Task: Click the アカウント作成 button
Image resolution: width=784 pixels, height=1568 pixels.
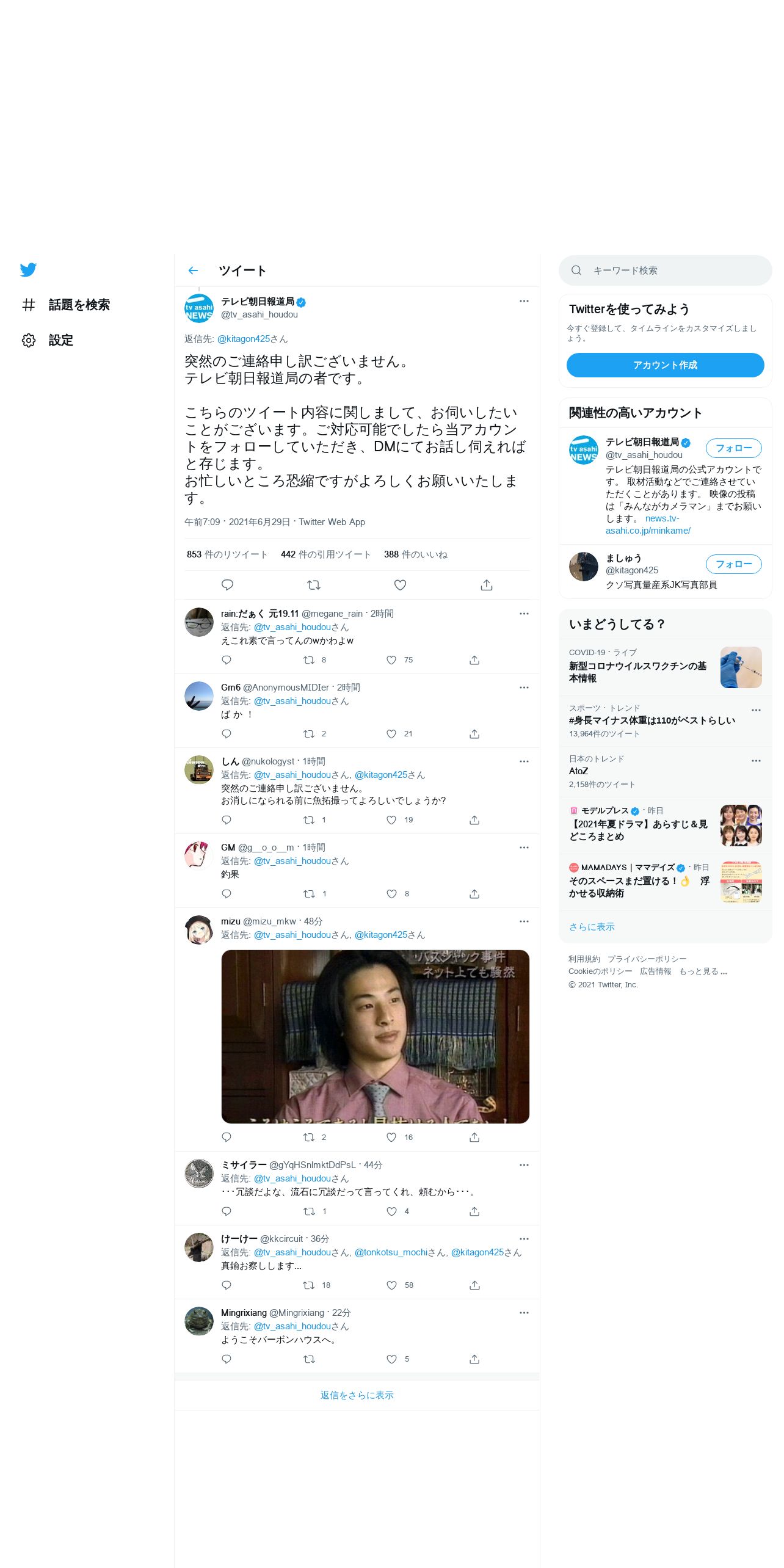Action: pyautogui.click(x=665, y=365)
